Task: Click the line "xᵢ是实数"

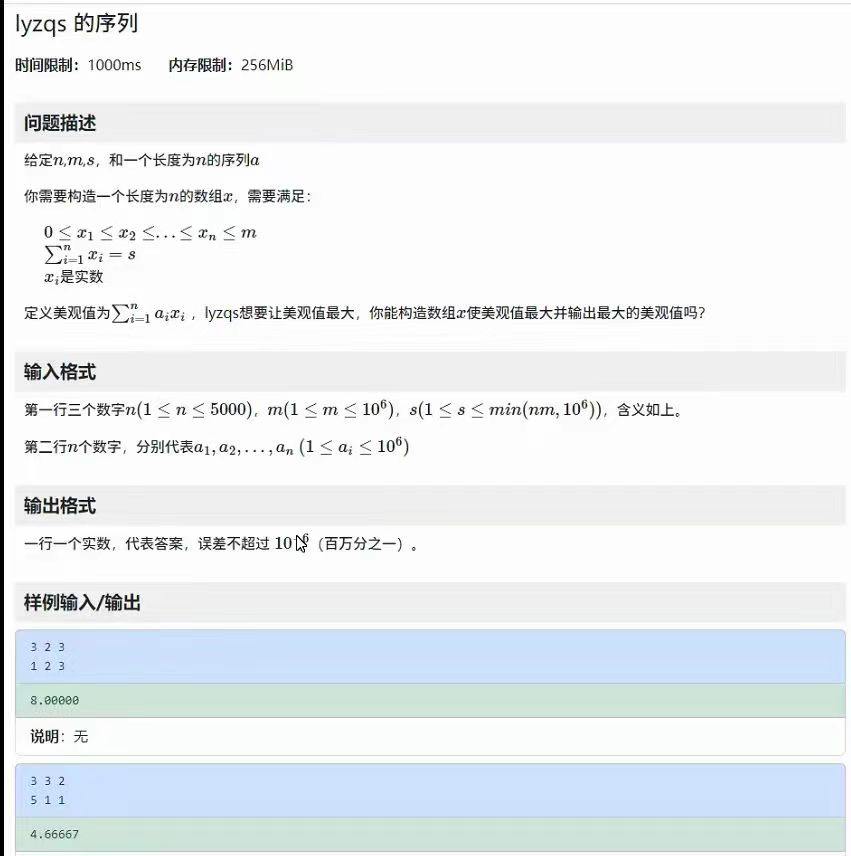Action: 74,277
